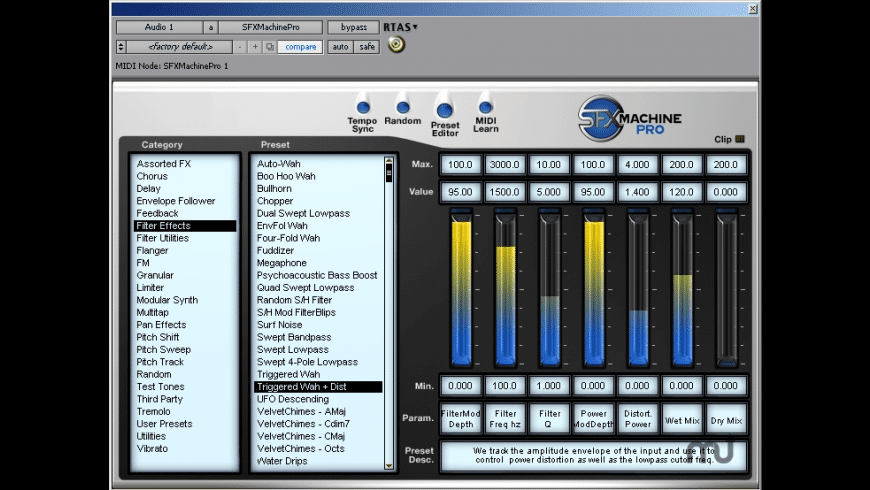Click the copy settings icon next to compare

click(x=270, y=47)
